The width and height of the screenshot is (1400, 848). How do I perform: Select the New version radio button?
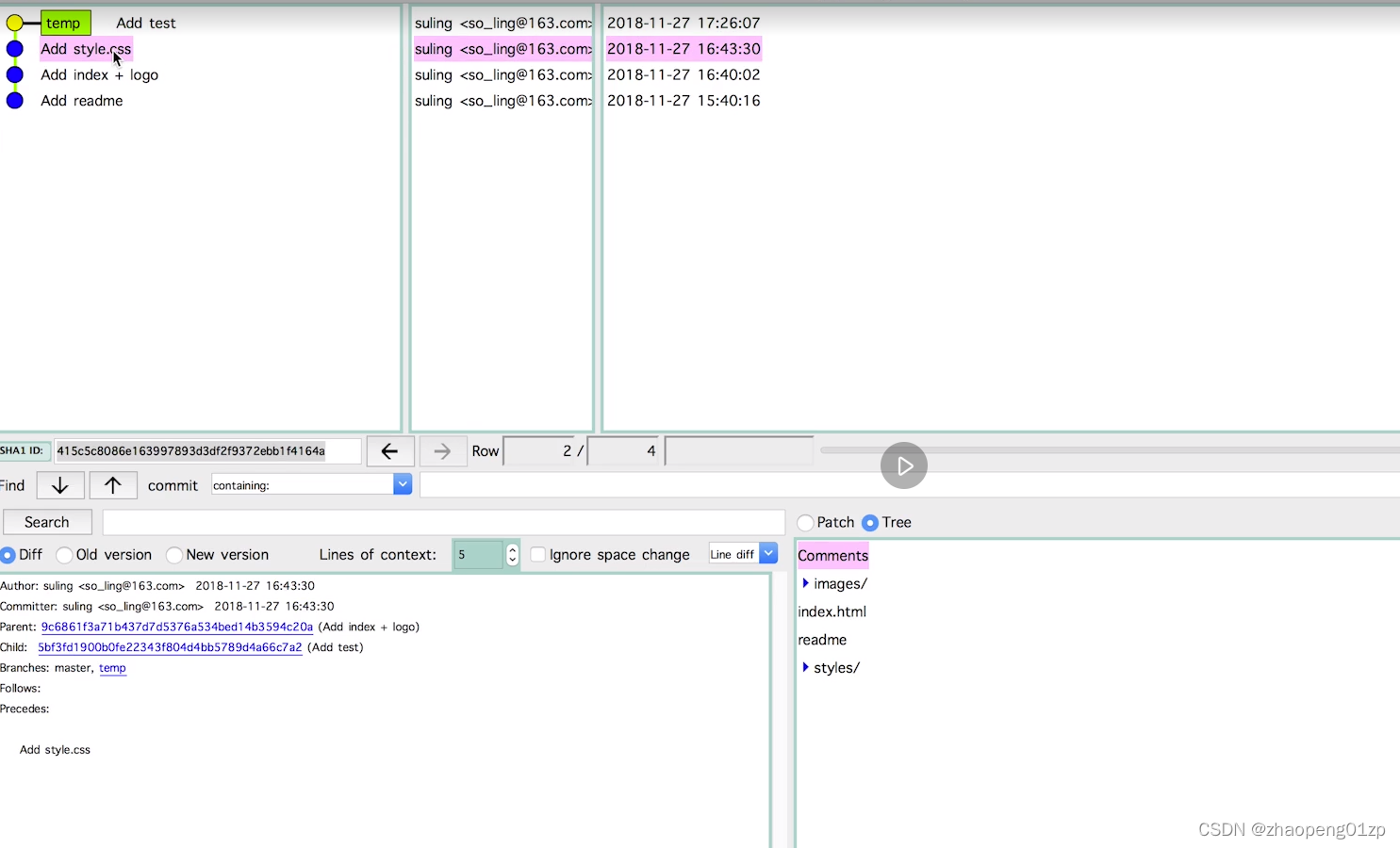(174, 555)
